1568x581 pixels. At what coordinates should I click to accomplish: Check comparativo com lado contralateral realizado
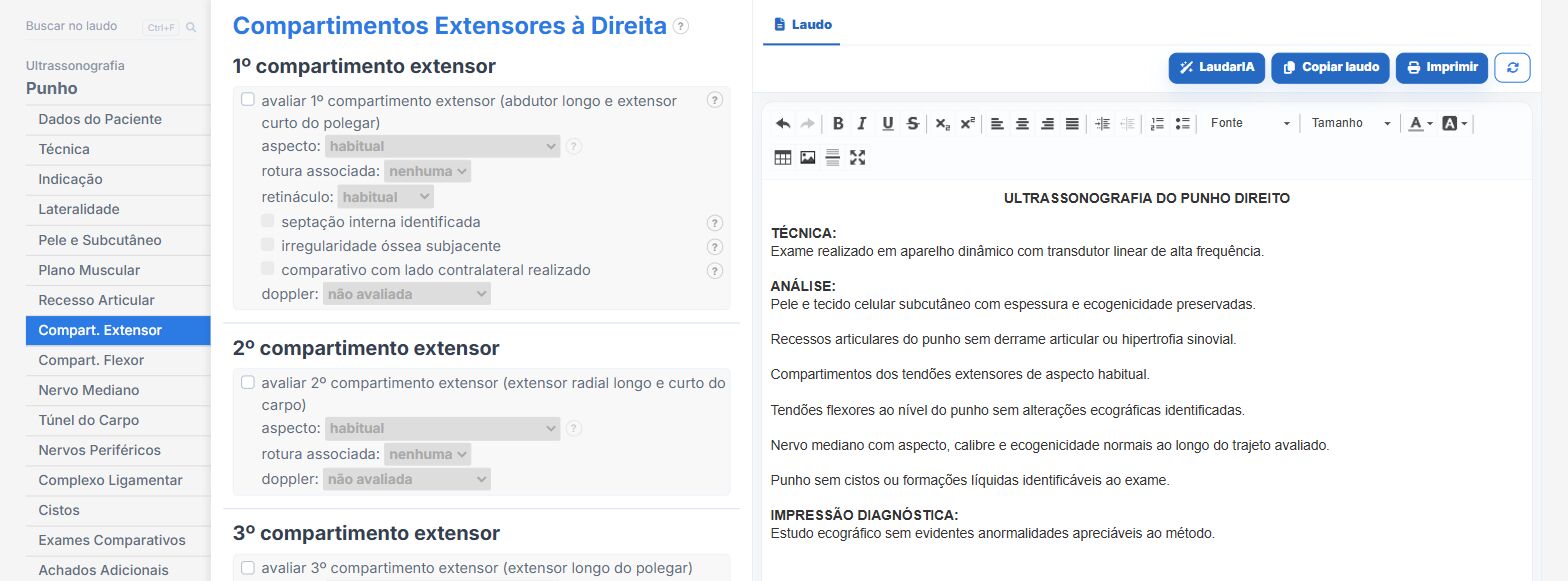pos(268,268)
